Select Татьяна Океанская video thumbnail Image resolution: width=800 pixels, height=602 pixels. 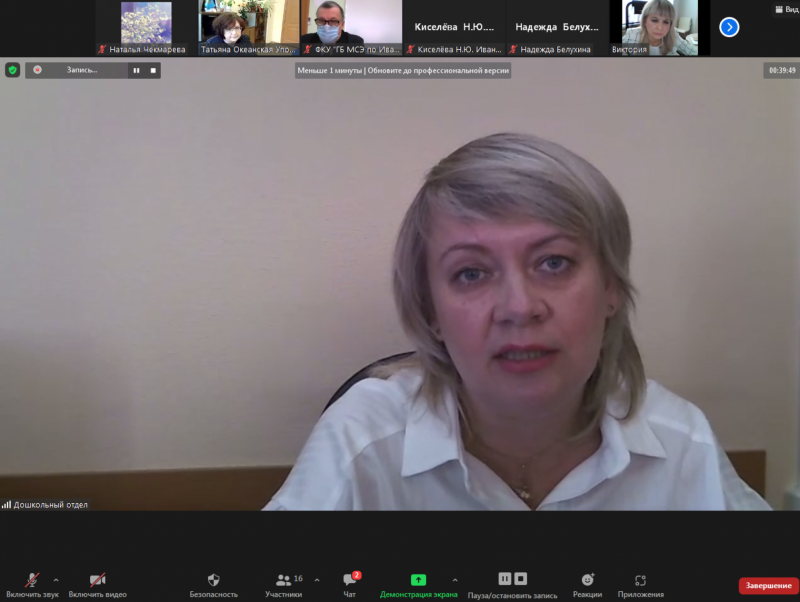[249, 28]
